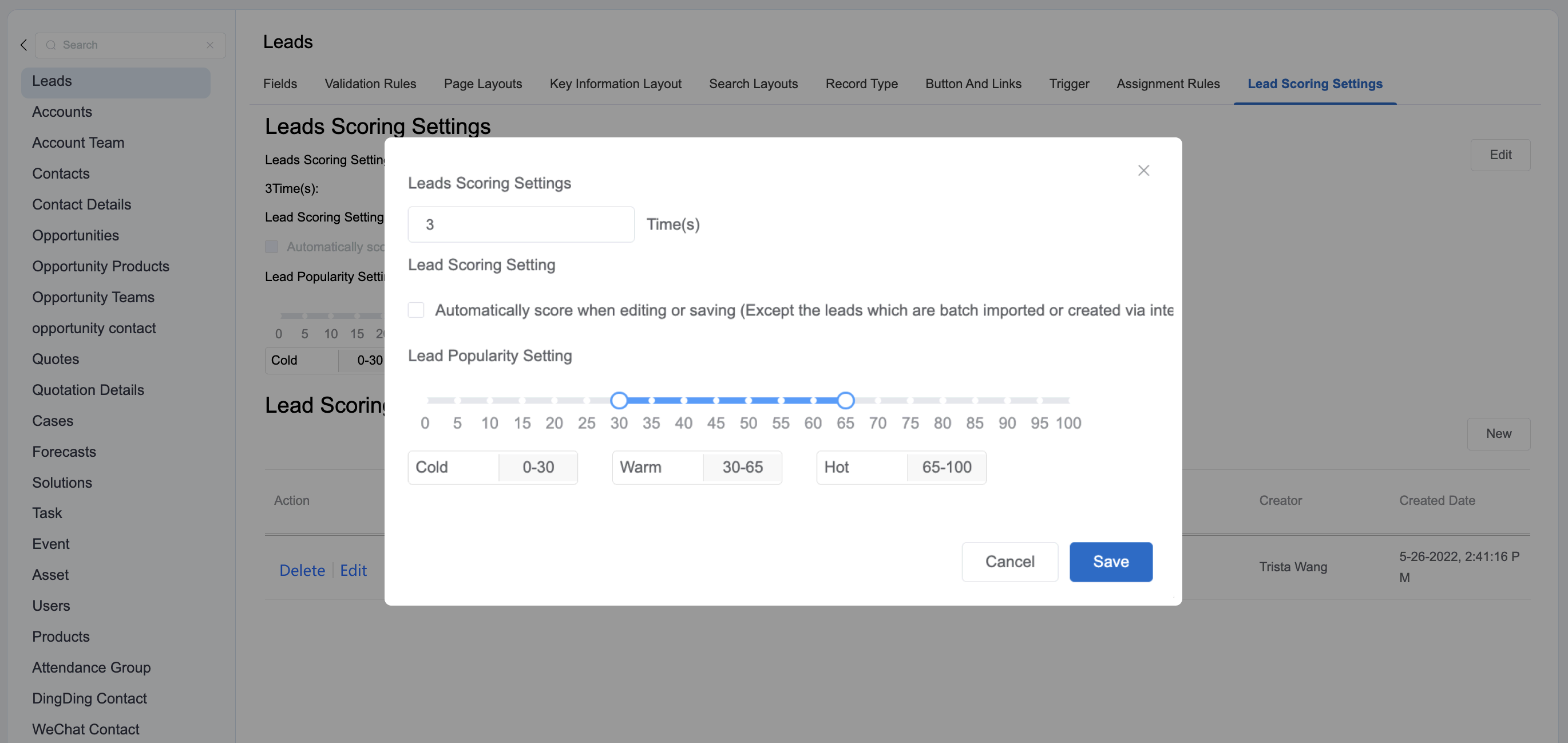Save the lead scoring settings
This screenshot has height=743, width=1568.
[1110, 562]
